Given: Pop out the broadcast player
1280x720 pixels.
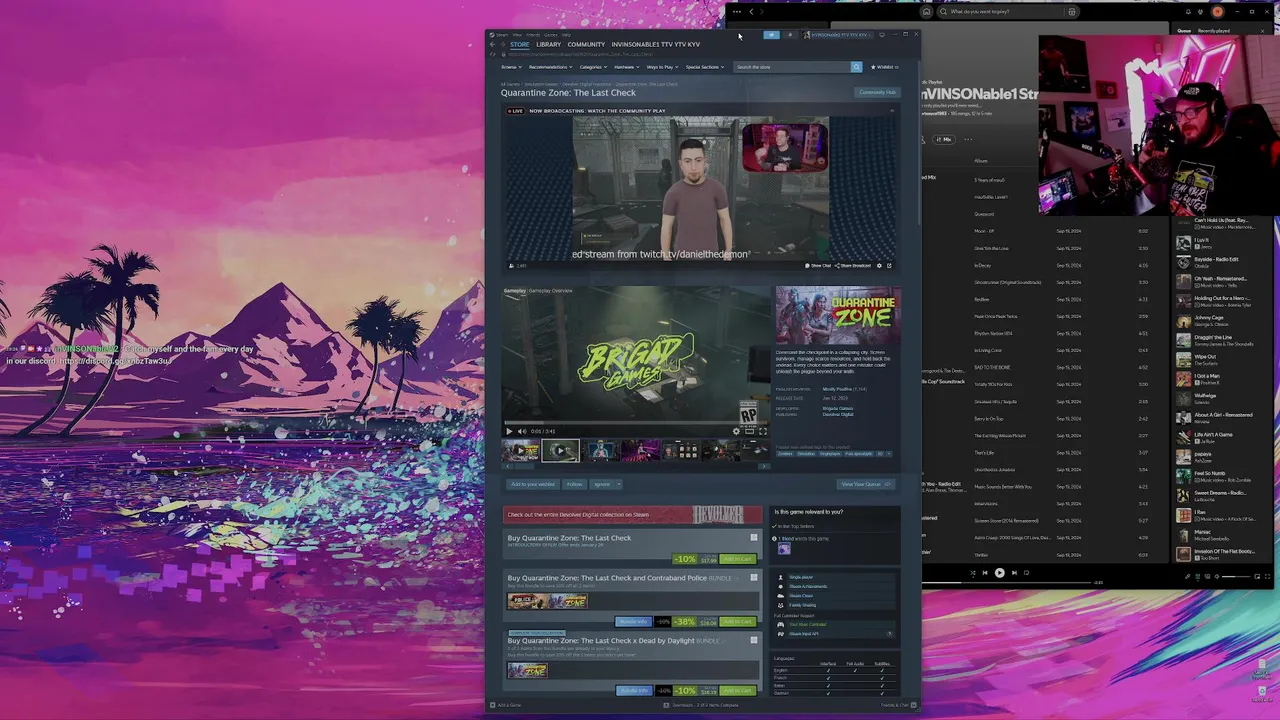Looking at the screenshot, I should tap(889, 266).
